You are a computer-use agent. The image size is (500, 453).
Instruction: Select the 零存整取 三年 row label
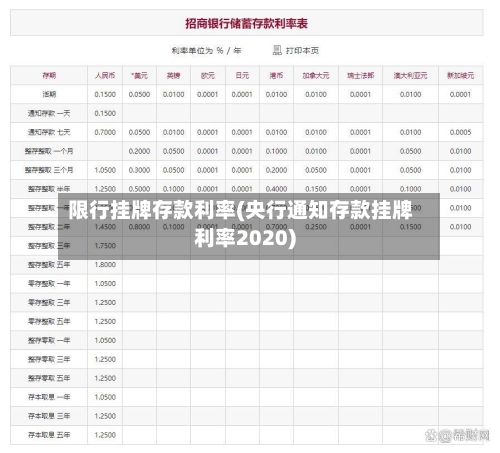(x=49, y=303)
